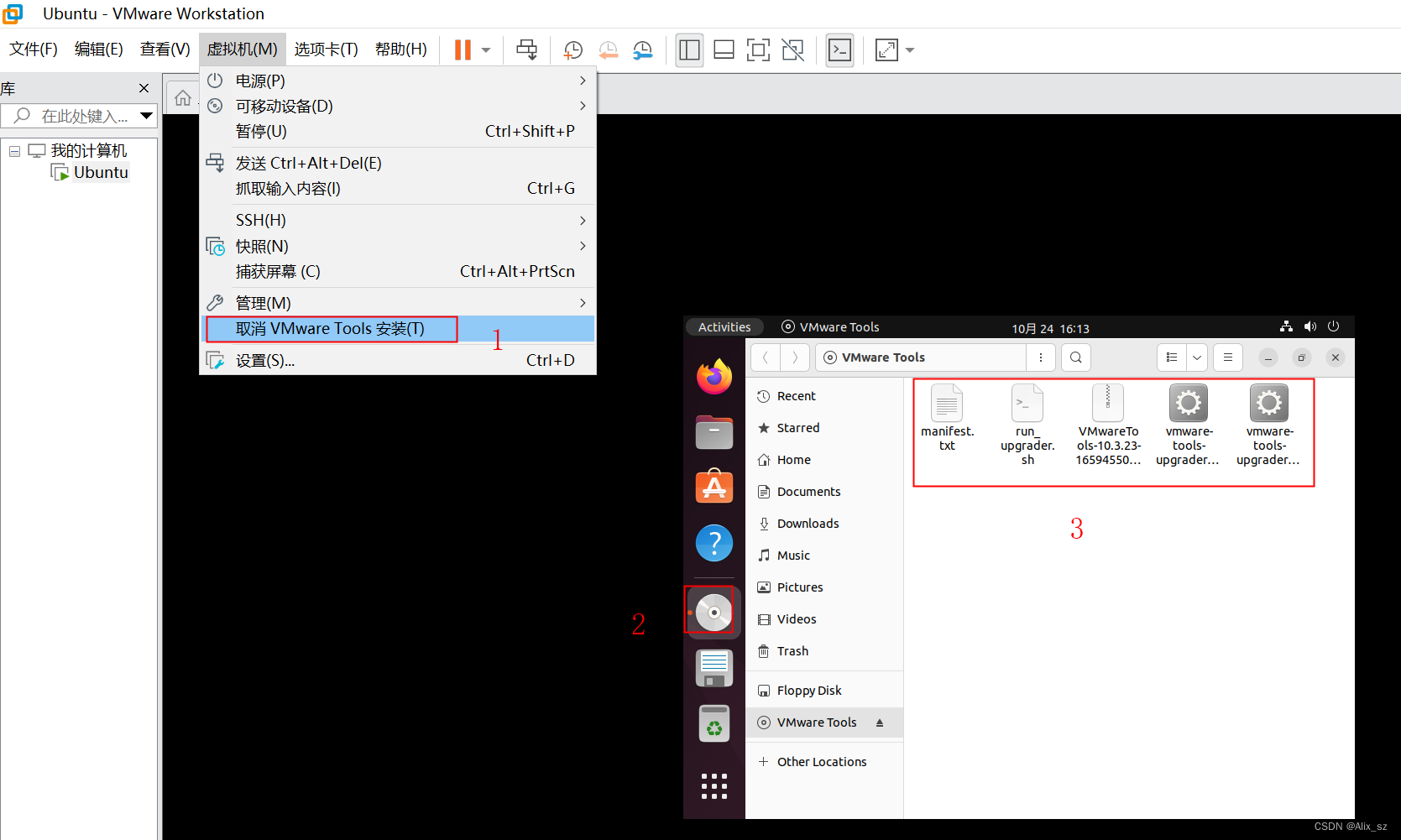Click stretch guest display icon
The image size is (1401, 840).
click(x=886, y=50)
